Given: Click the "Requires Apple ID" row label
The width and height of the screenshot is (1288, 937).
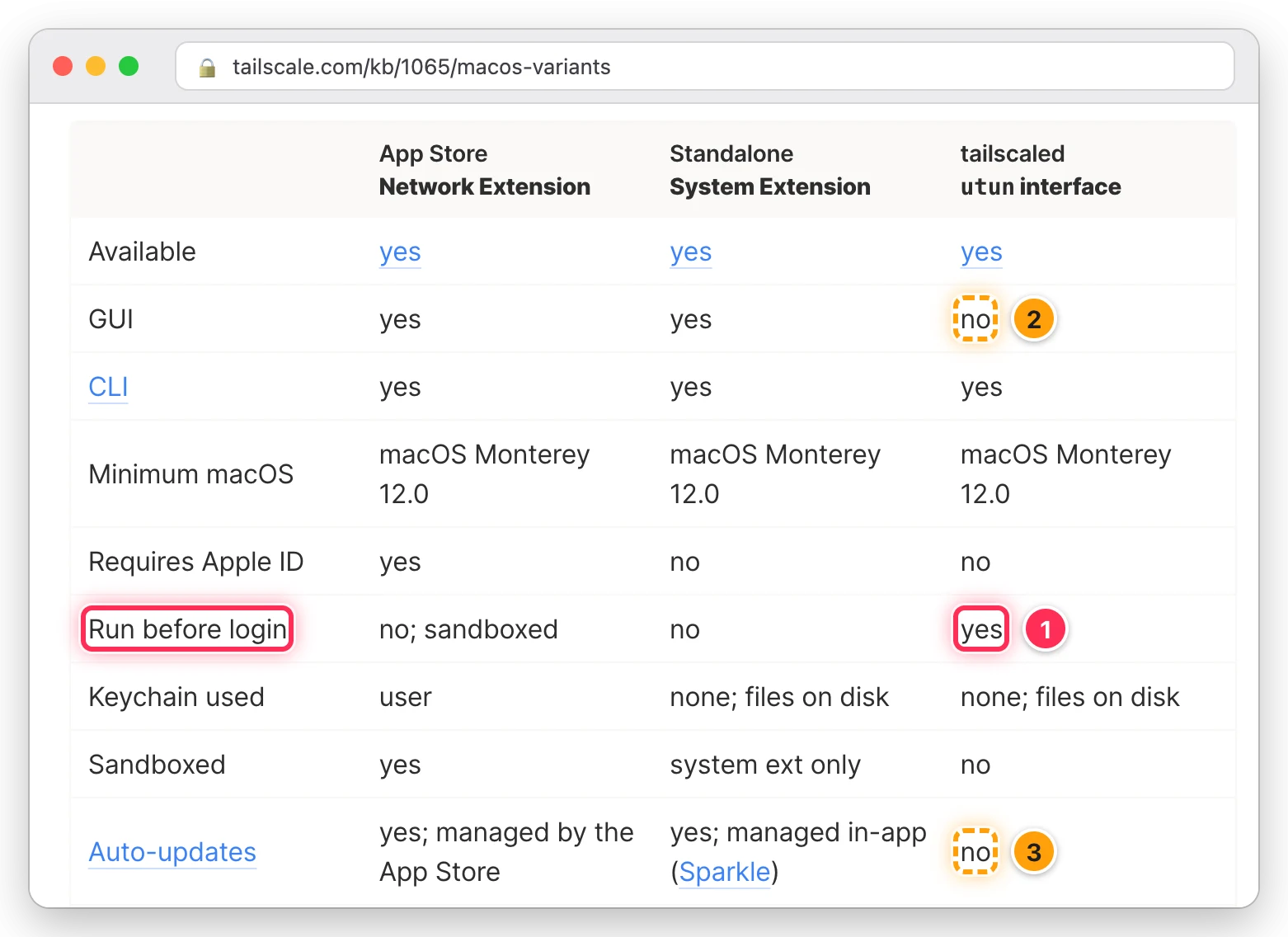Looking at the screenshot, I should [196, 562].
